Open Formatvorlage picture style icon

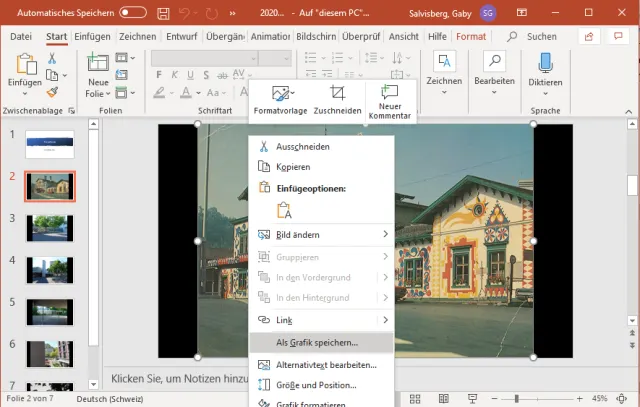[281, 93]
